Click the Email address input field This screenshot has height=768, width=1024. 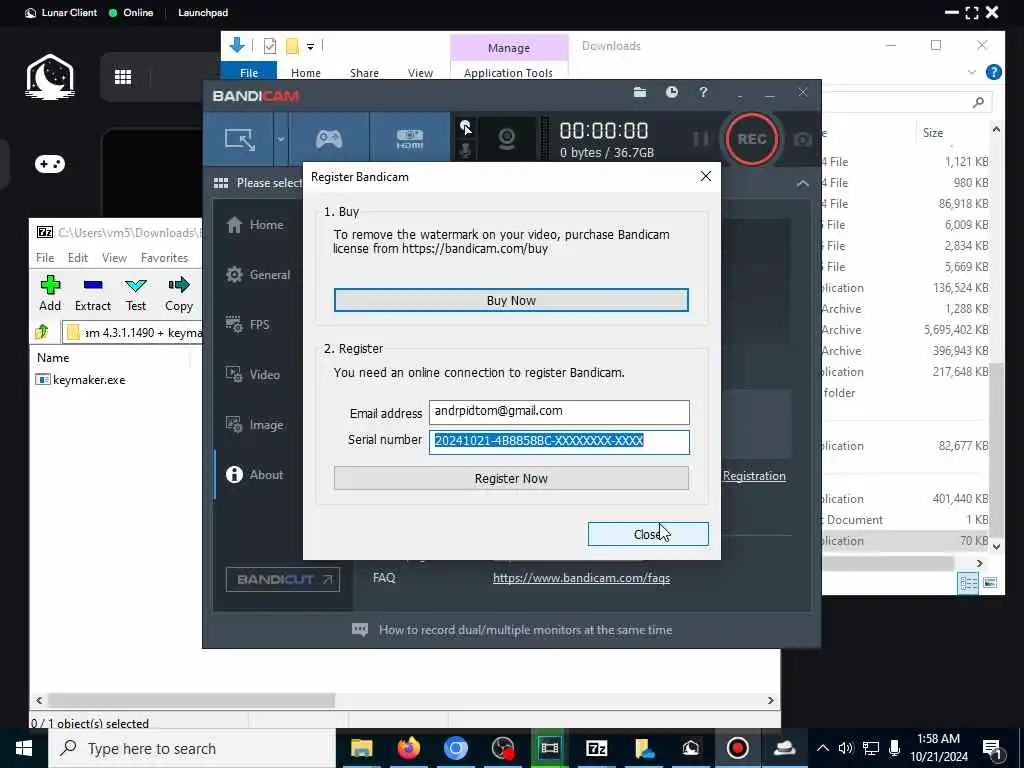pyautogui.click(x=559, y=411)
